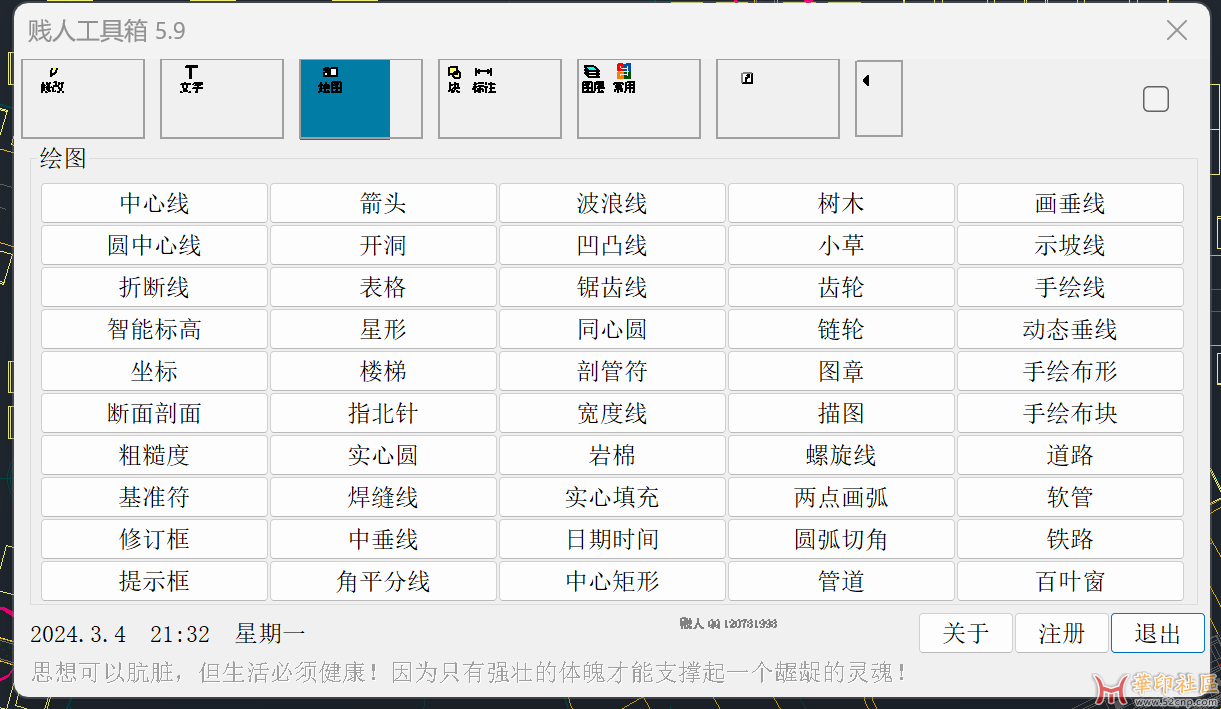Choose the 焊缝线 tool

click(x=383, y=497)
